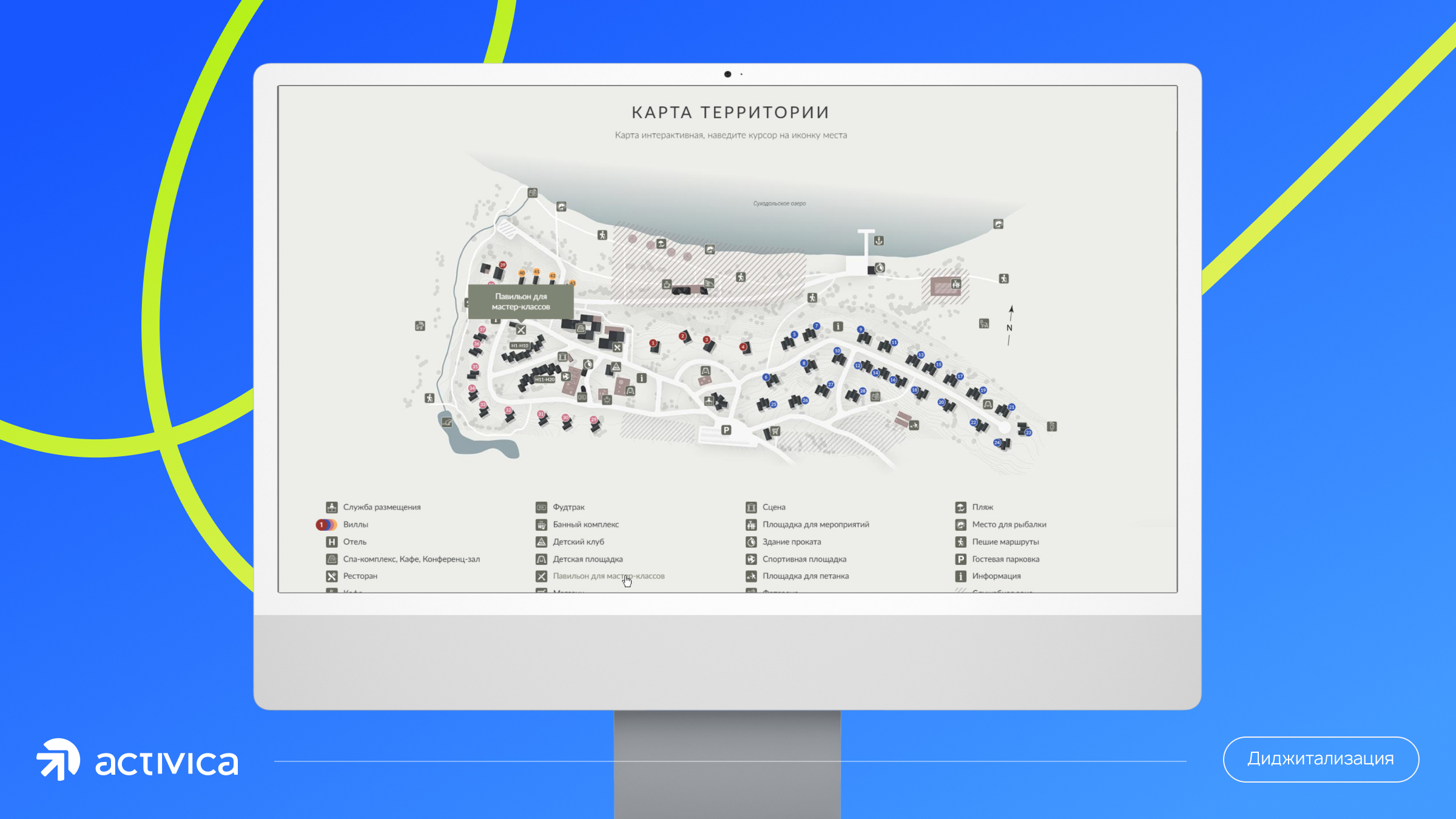Choose Спортивная площадка legend entry

click(x=796, y=559)
